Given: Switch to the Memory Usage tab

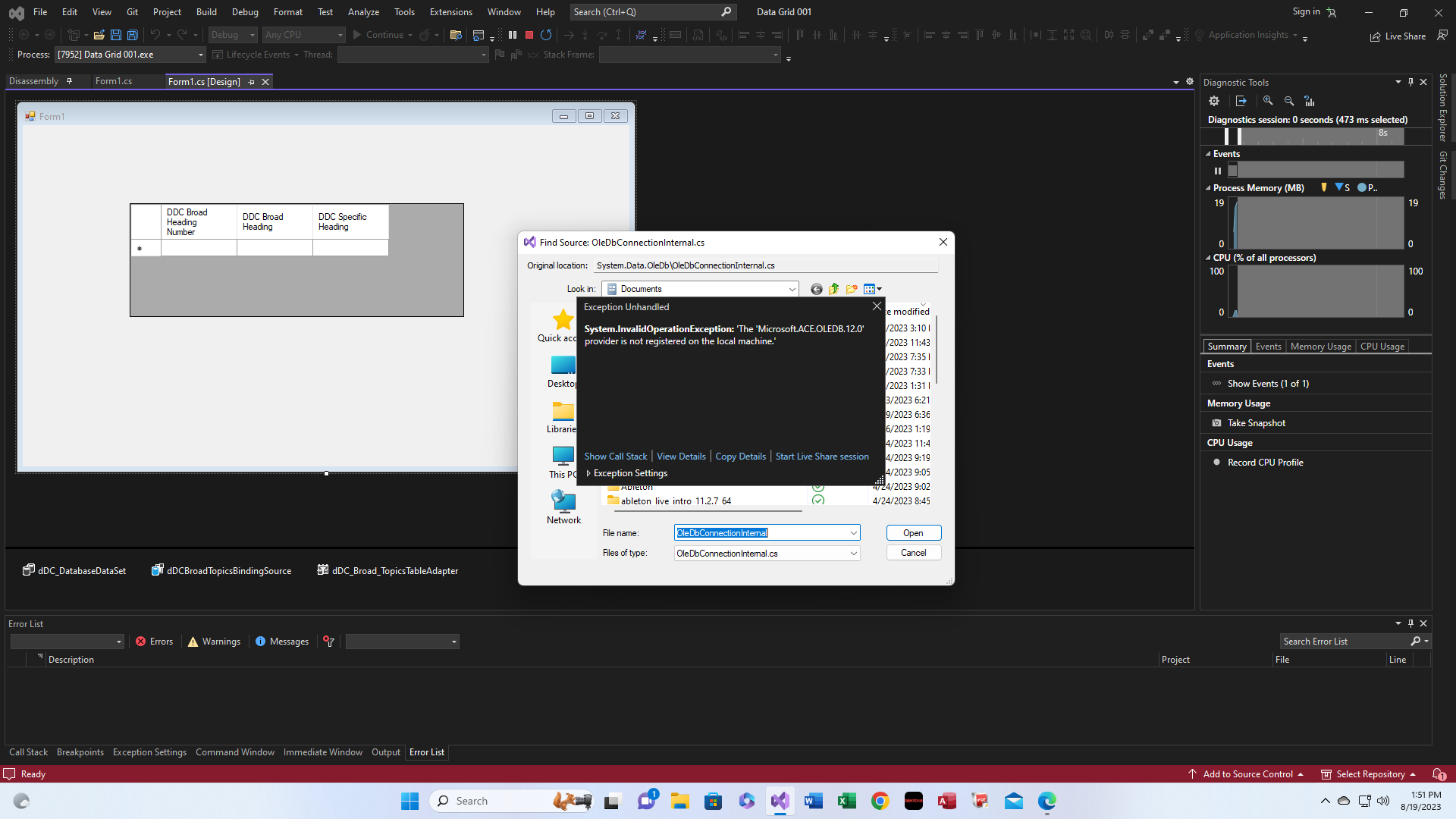Looking at the screenshot, I should click(1320, 346).
